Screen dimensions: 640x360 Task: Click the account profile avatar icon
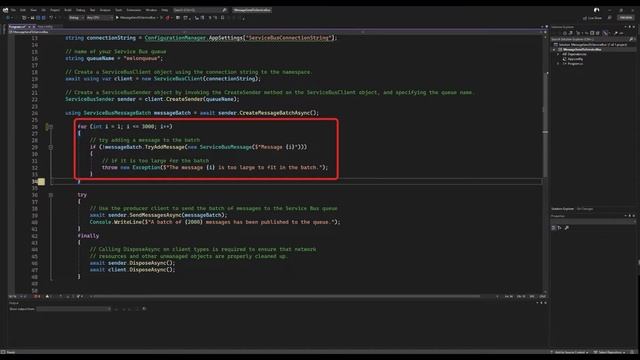pos(597,10)
